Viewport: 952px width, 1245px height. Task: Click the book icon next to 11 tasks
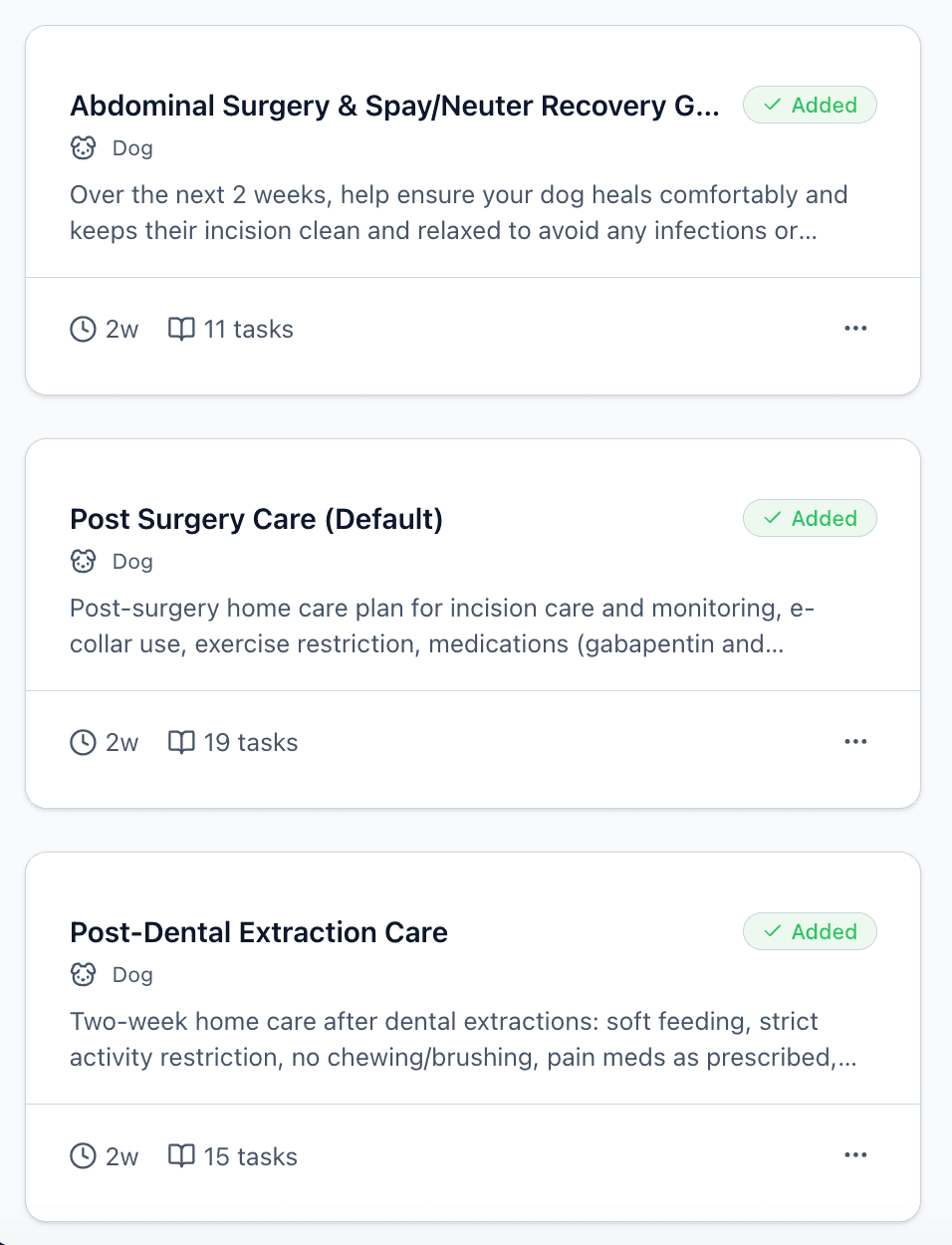tap(182, 329)
